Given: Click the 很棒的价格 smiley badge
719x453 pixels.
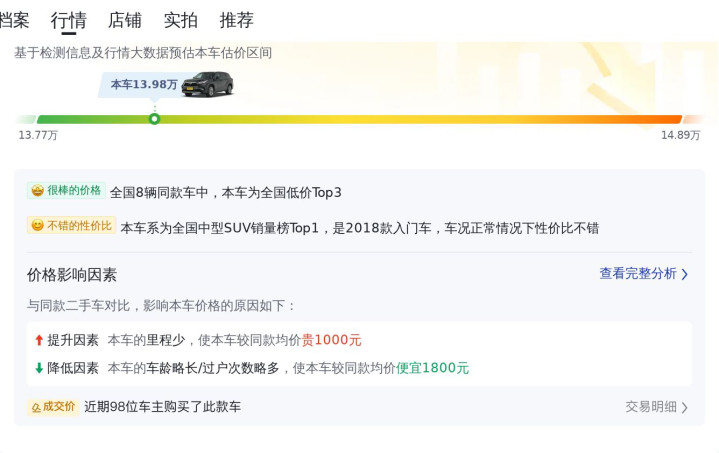Looking at the screenshot, I should click(66, 191).
